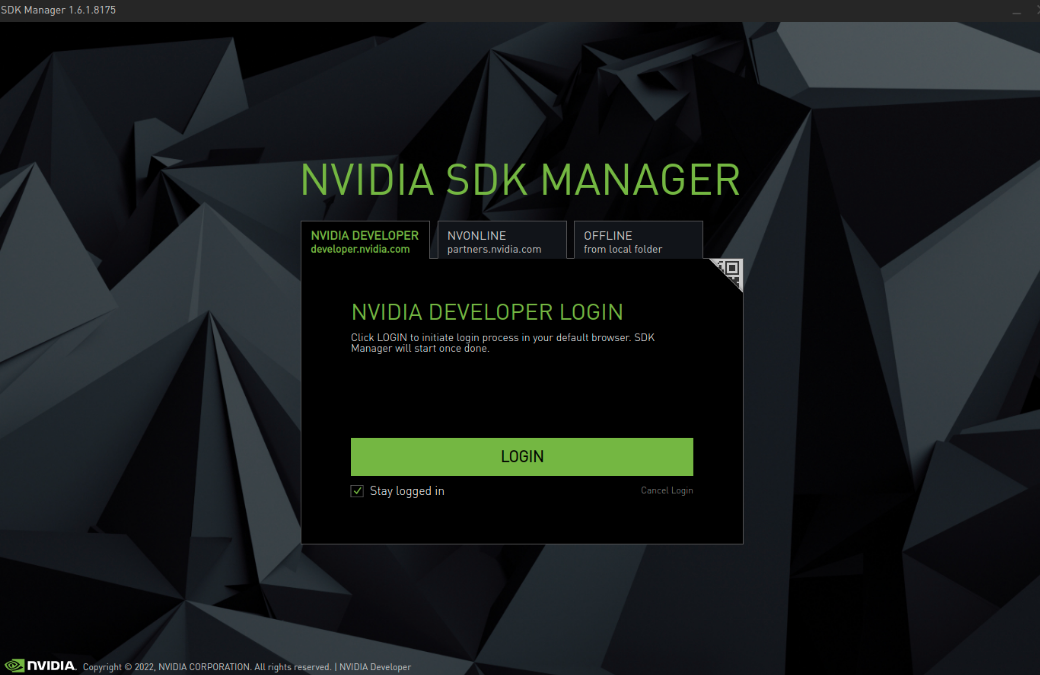Close the SDK Manager window
The image size is (1040, 675).
pos(1037,10)
